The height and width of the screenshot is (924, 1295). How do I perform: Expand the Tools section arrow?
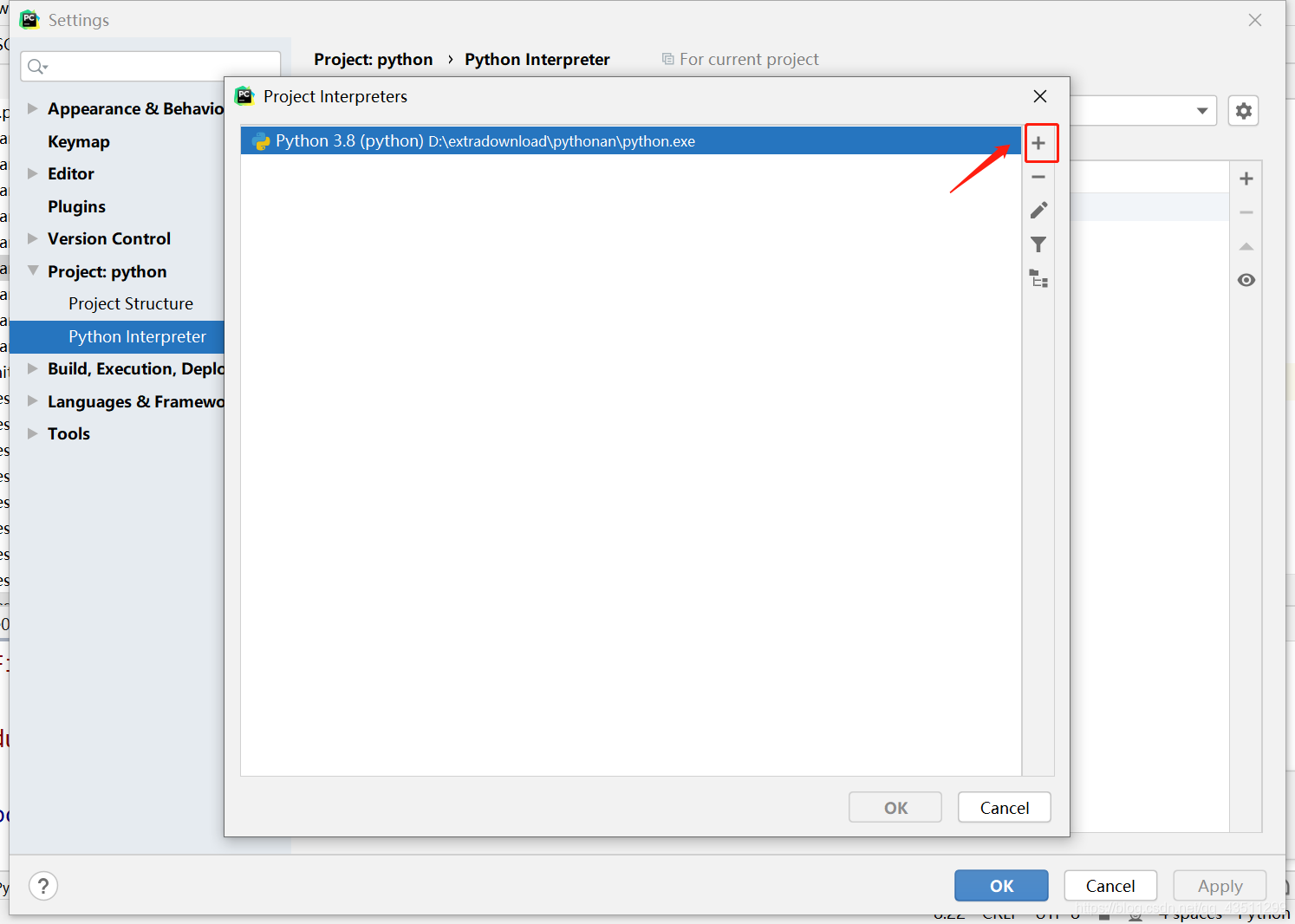pyautogui.click(x=32, y=433)
